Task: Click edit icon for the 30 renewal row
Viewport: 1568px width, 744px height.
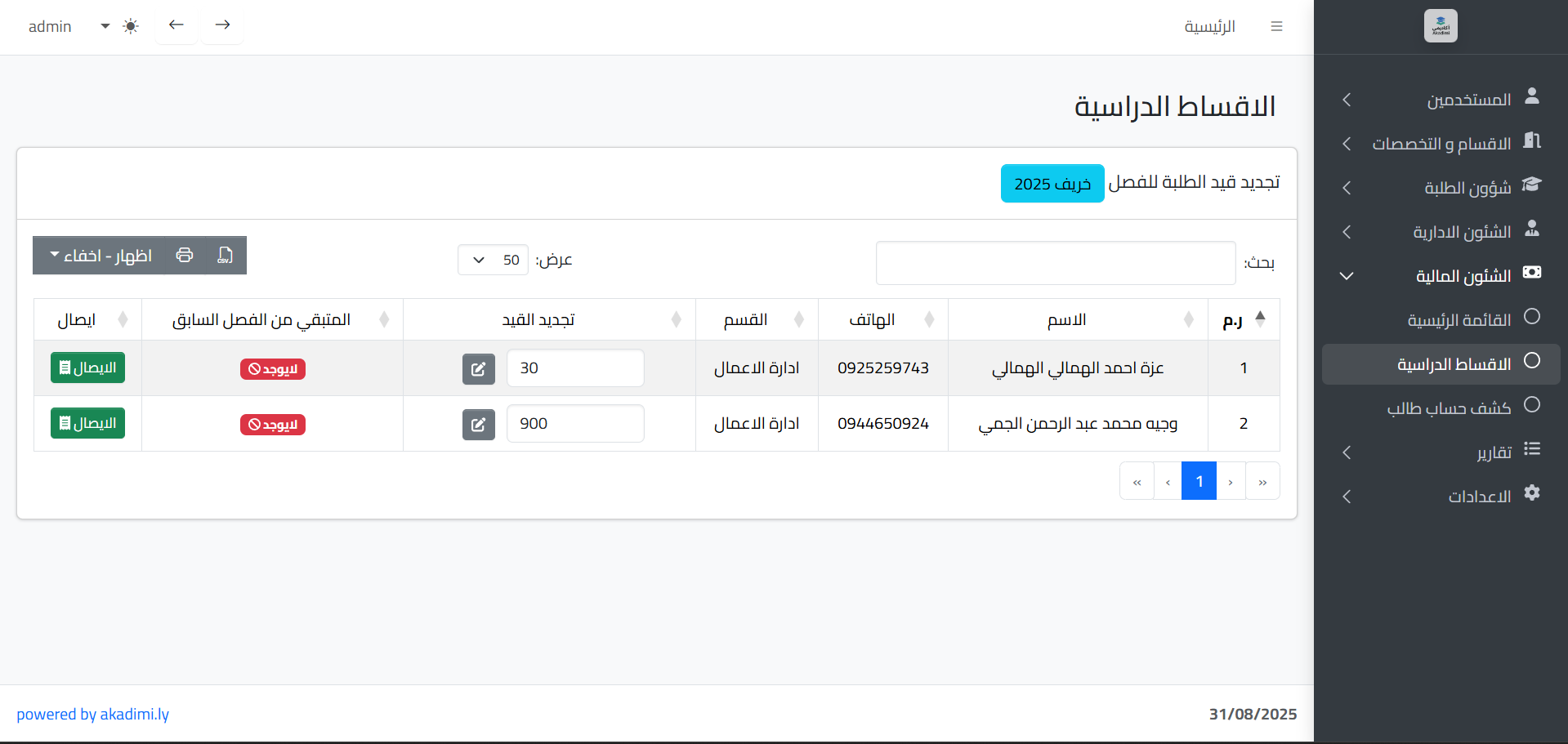Action: coord(478,369)
